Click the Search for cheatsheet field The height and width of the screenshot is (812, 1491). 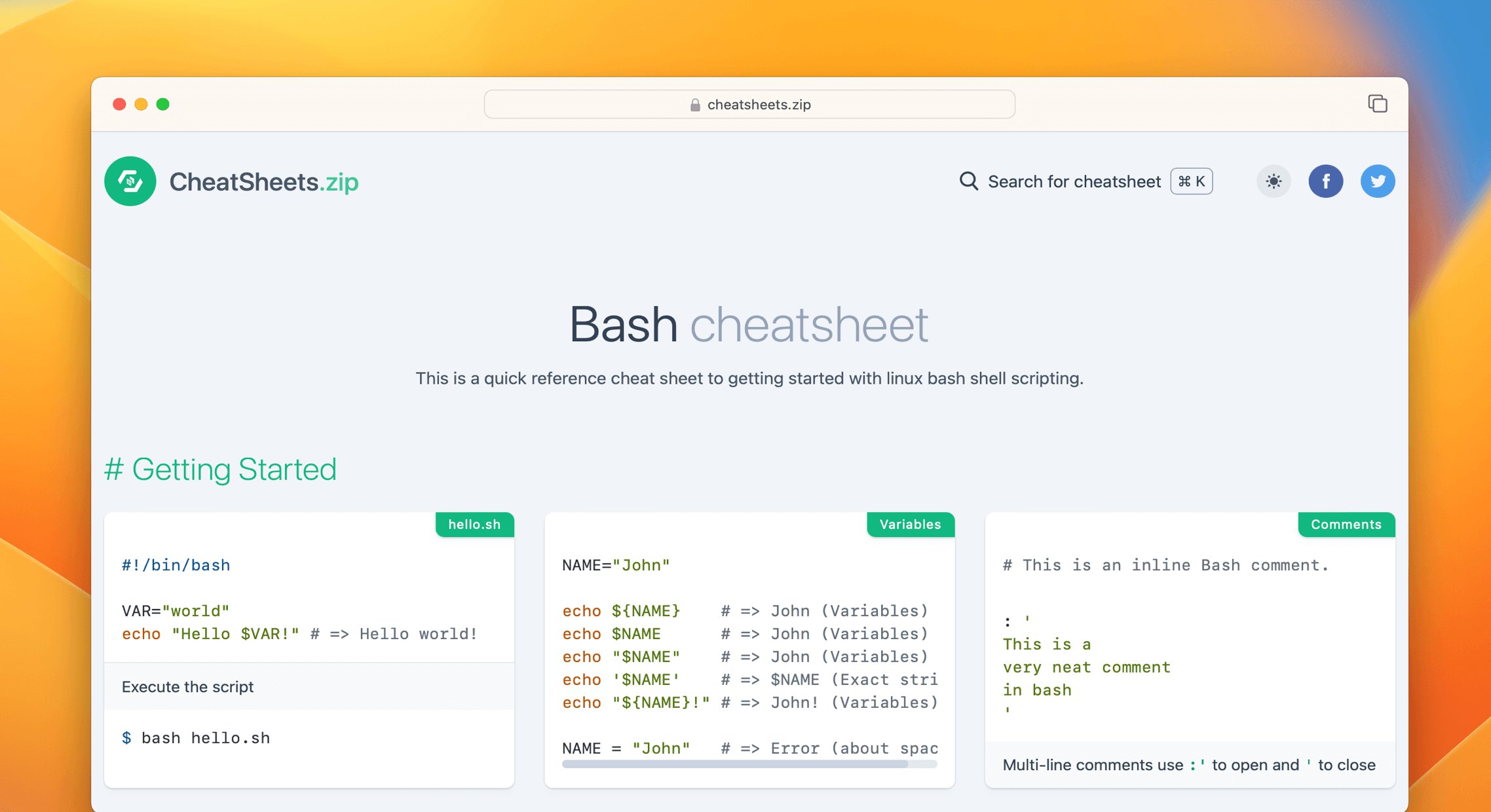coord(1074,181)
